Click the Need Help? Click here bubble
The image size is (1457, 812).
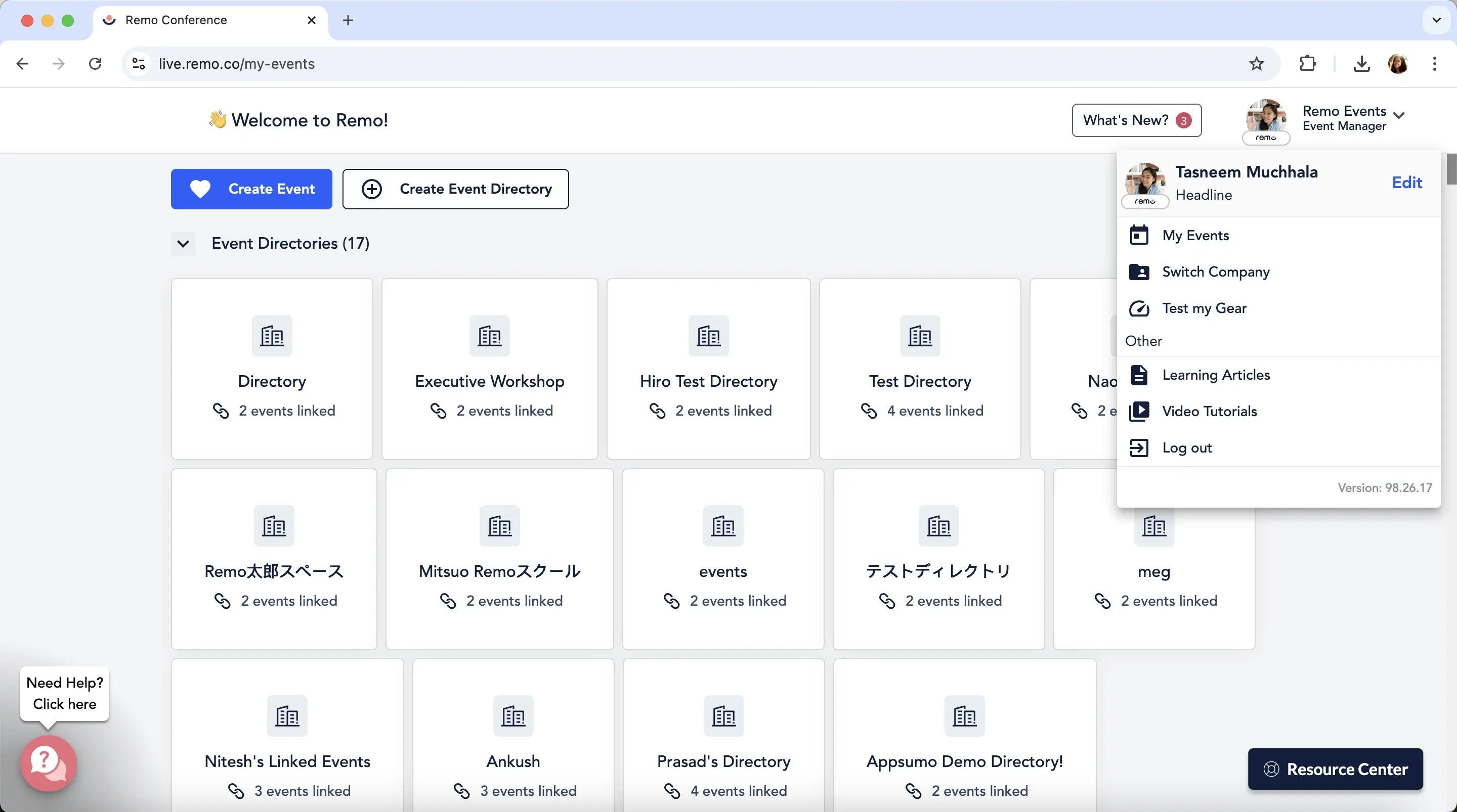pos(64,694)
